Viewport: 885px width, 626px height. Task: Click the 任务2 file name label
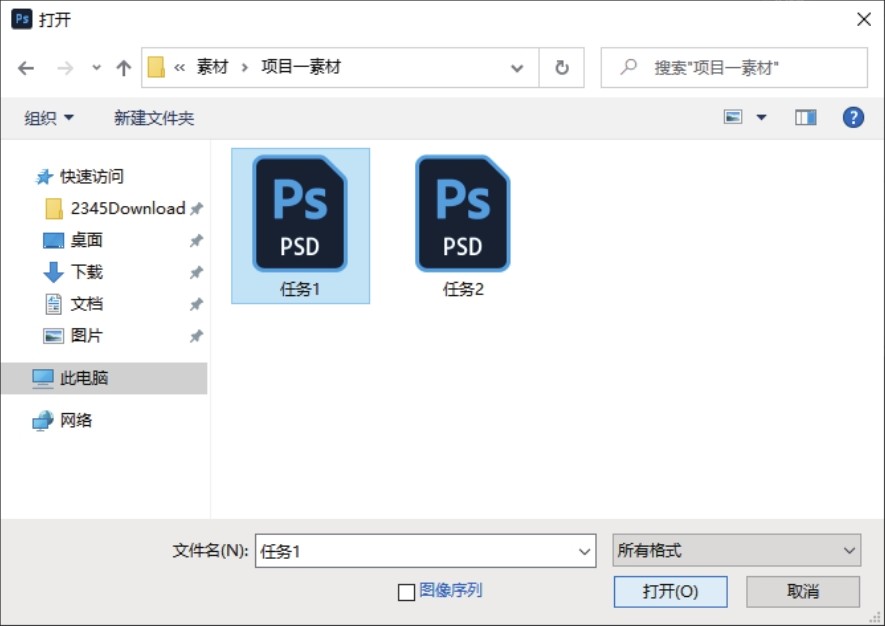pyautogui.click(x=463, y=289)
